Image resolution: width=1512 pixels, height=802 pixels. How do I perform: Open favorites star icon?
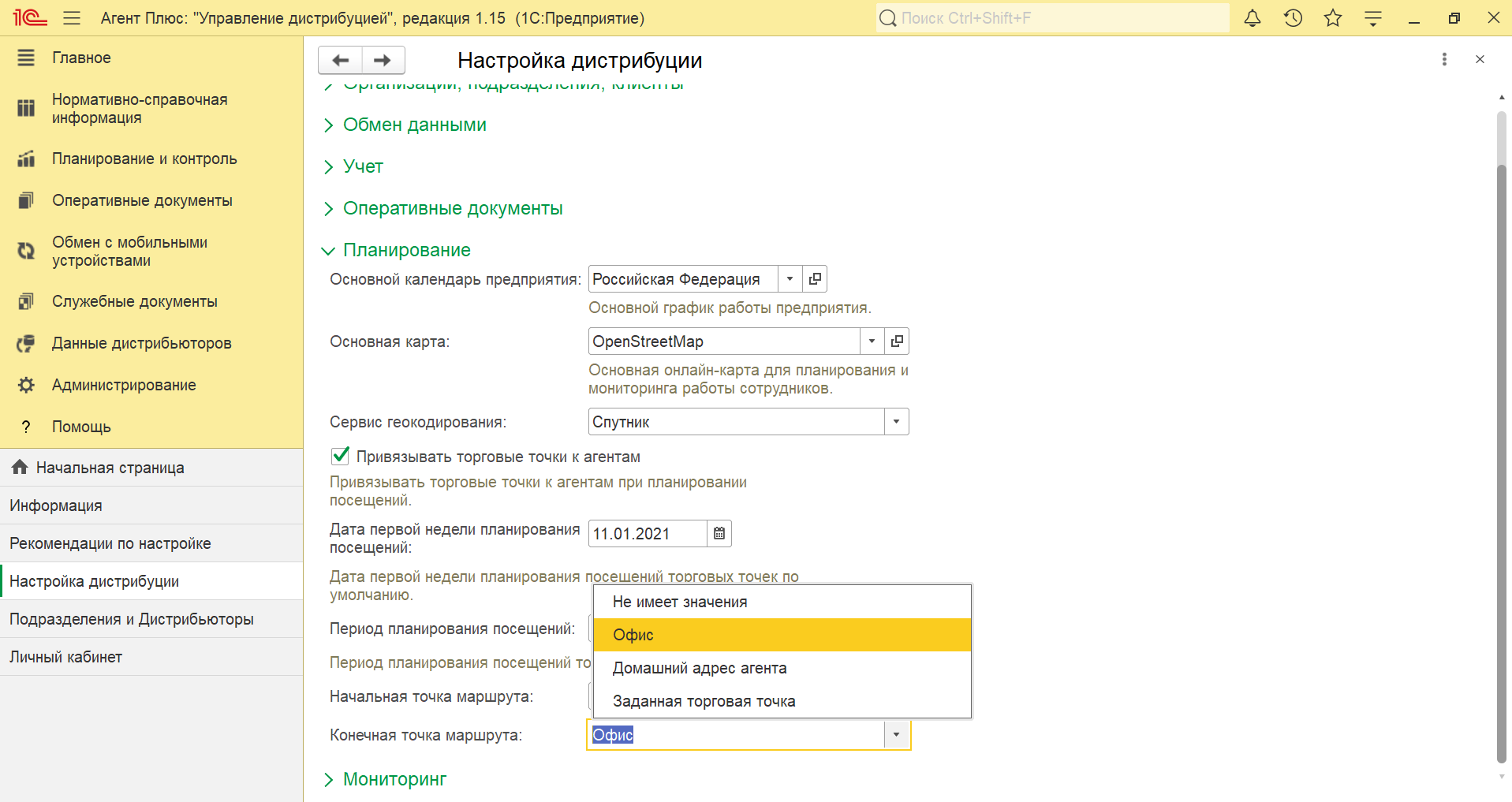[x=1333, y=18]
